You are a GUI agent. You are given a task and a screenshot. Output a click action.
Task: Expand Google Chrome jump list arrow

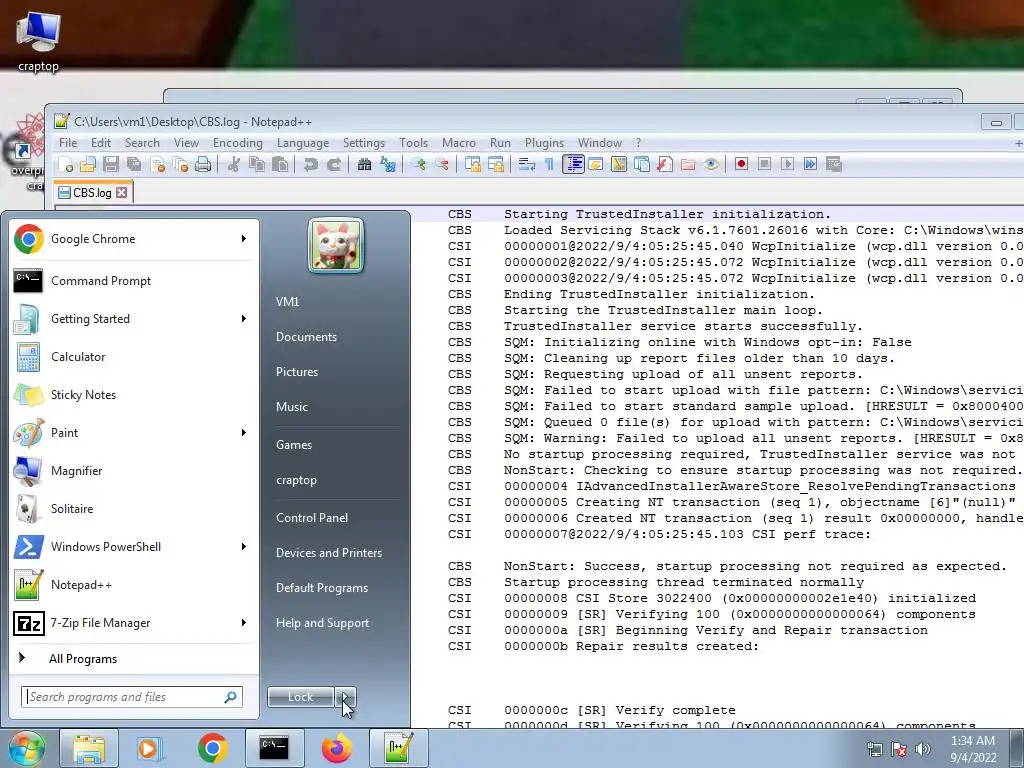(x=244, y=239)
